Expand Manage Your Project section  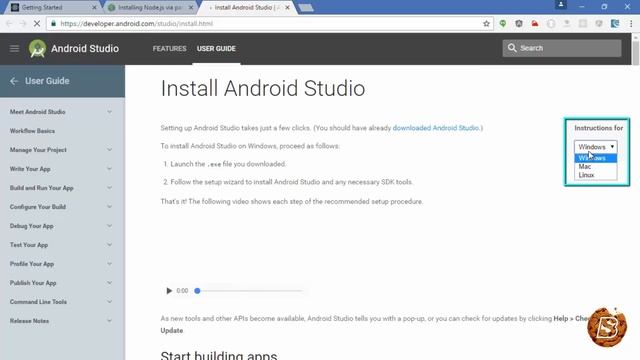[x=109, y=150]
